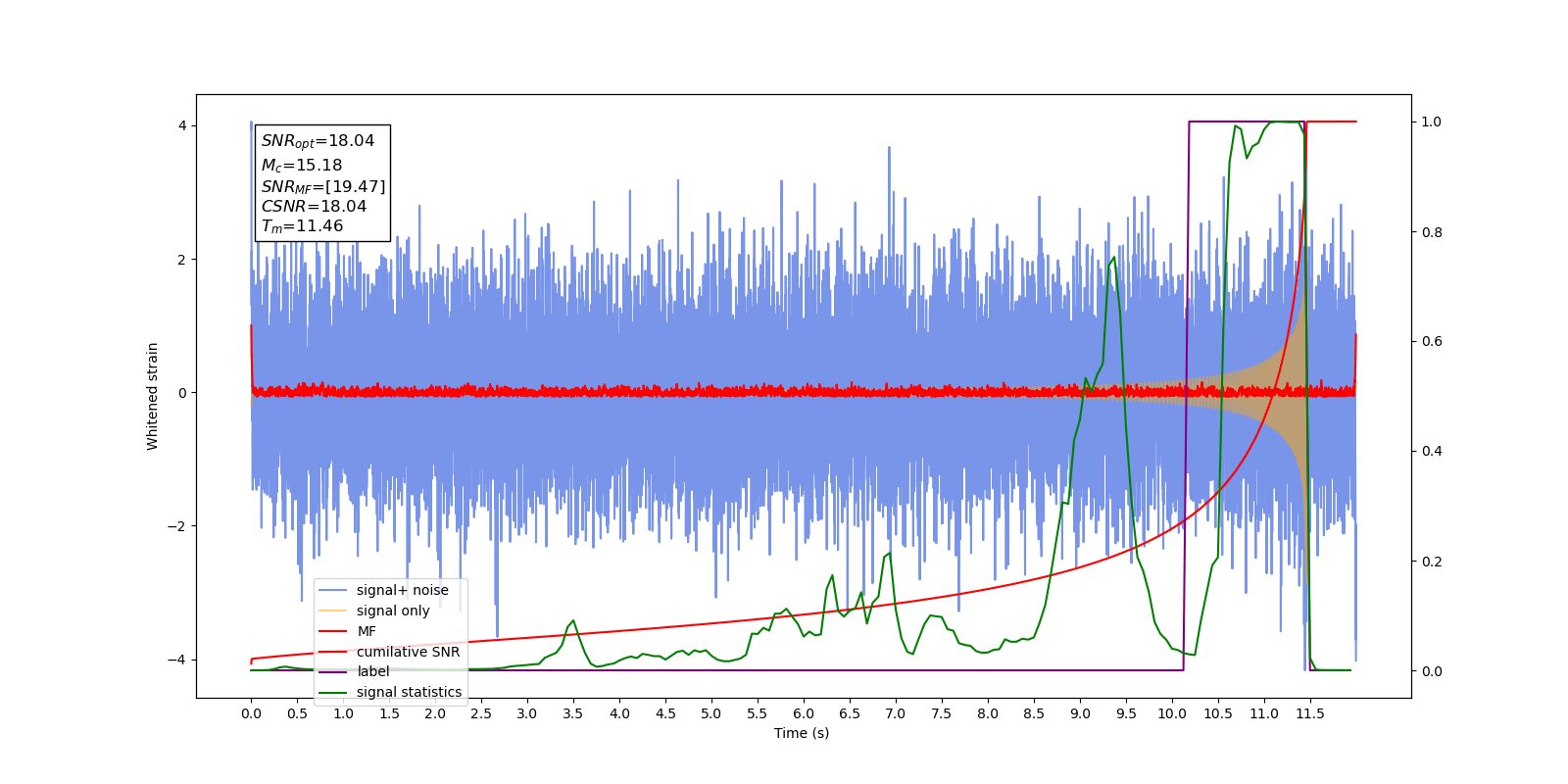
Task: Click the CSNR=18.04 annotation text
Action: [314, 207]
